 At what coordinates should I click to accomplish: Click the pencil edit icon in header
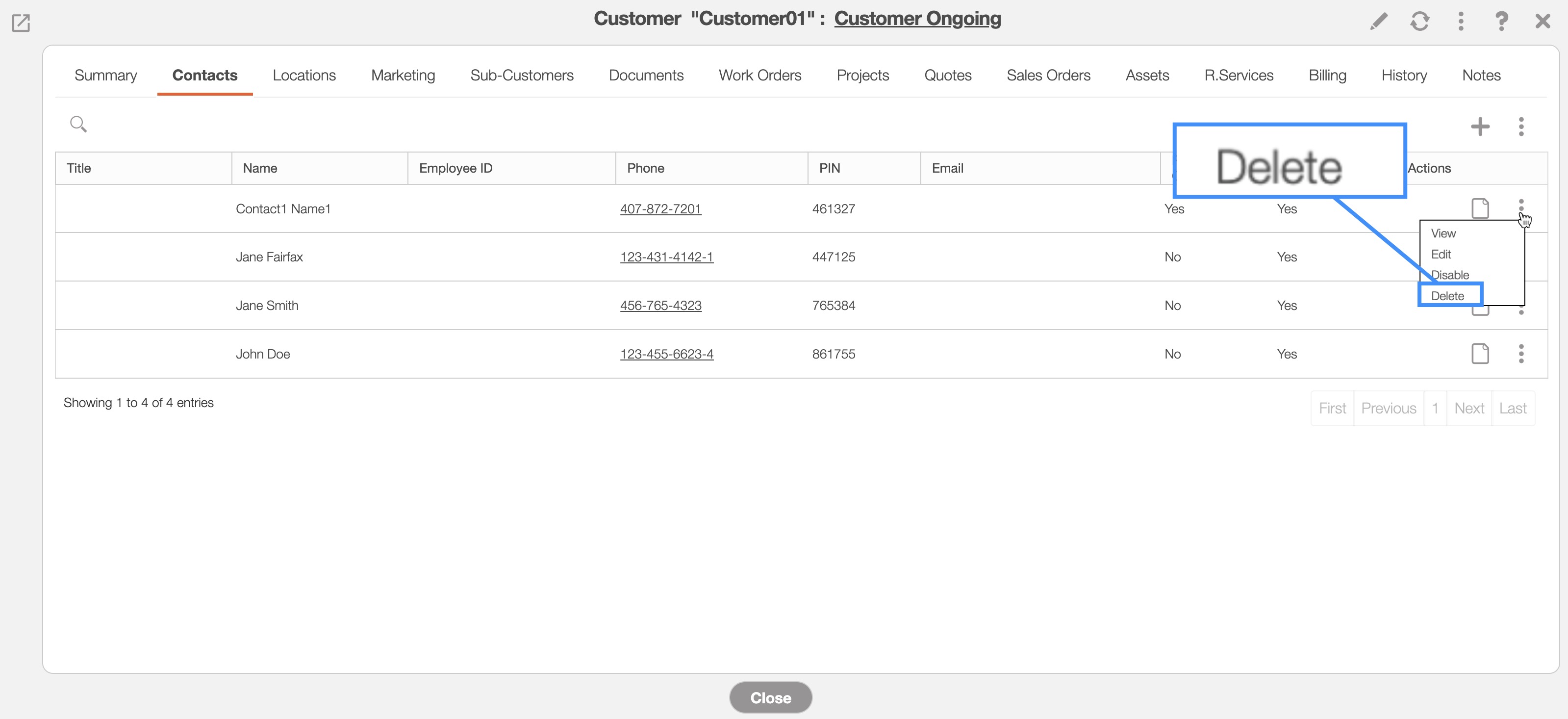tap(1379, 21)
